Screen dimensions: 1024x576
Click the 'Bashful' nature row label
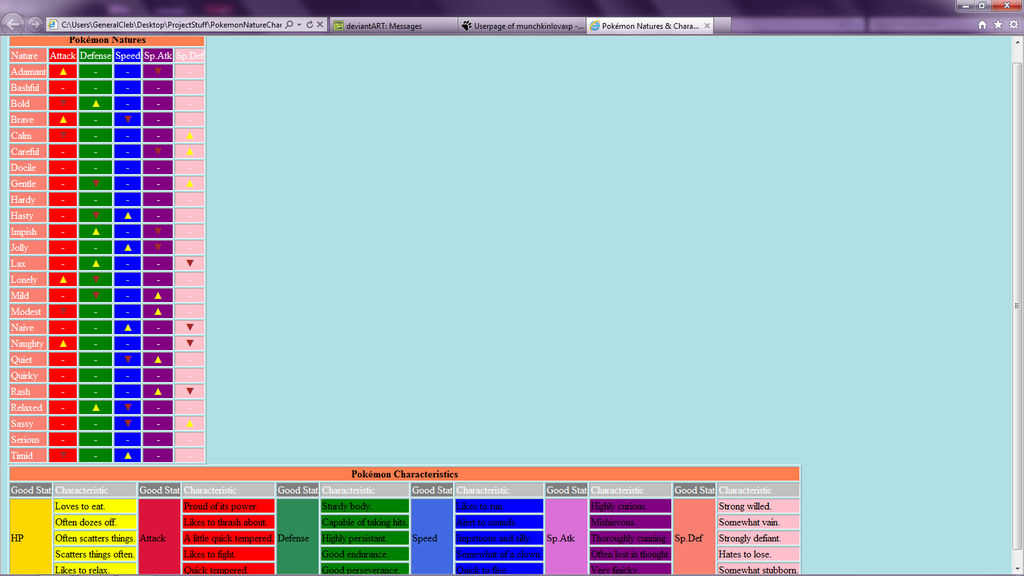coord(28,88)
